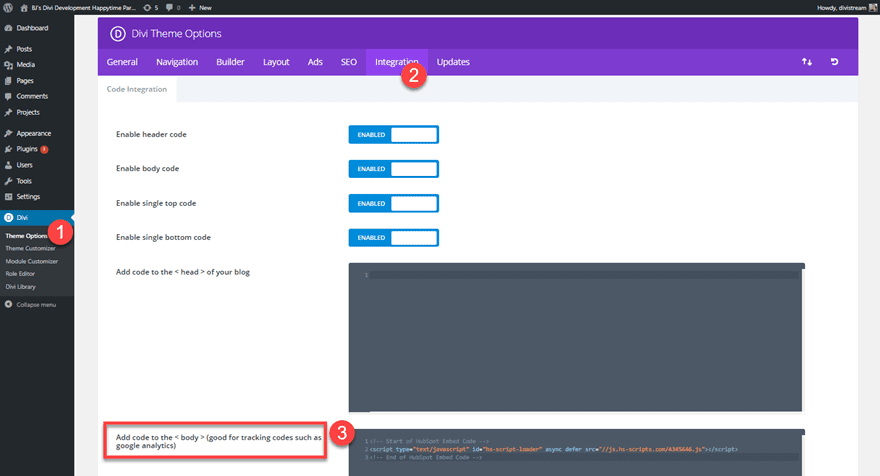Click the plus New content icon

tap(192, 8)
